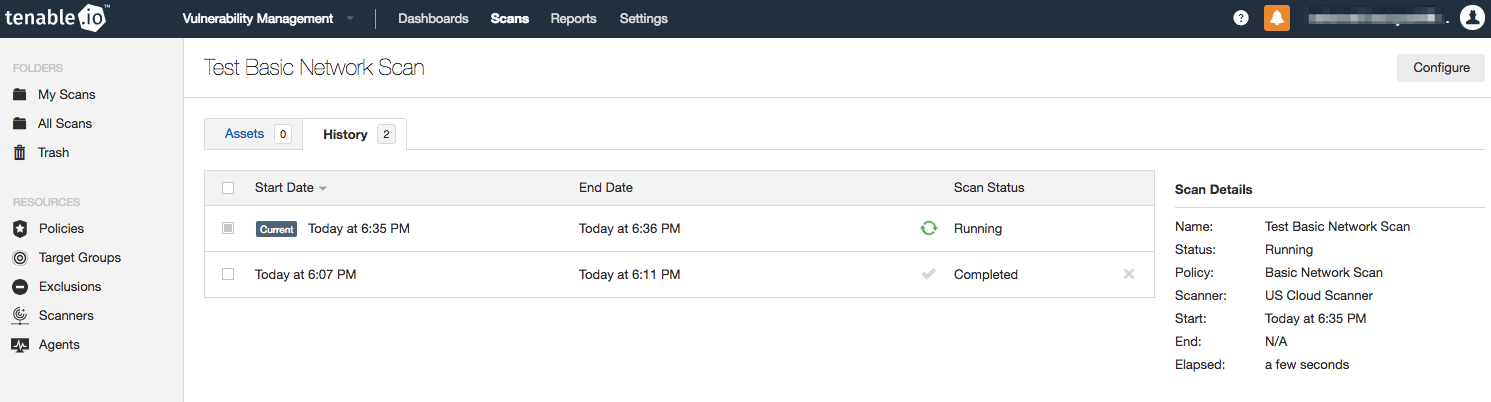Click the Agents monitor icon
1491x402 pixels.
coord(19,345)
